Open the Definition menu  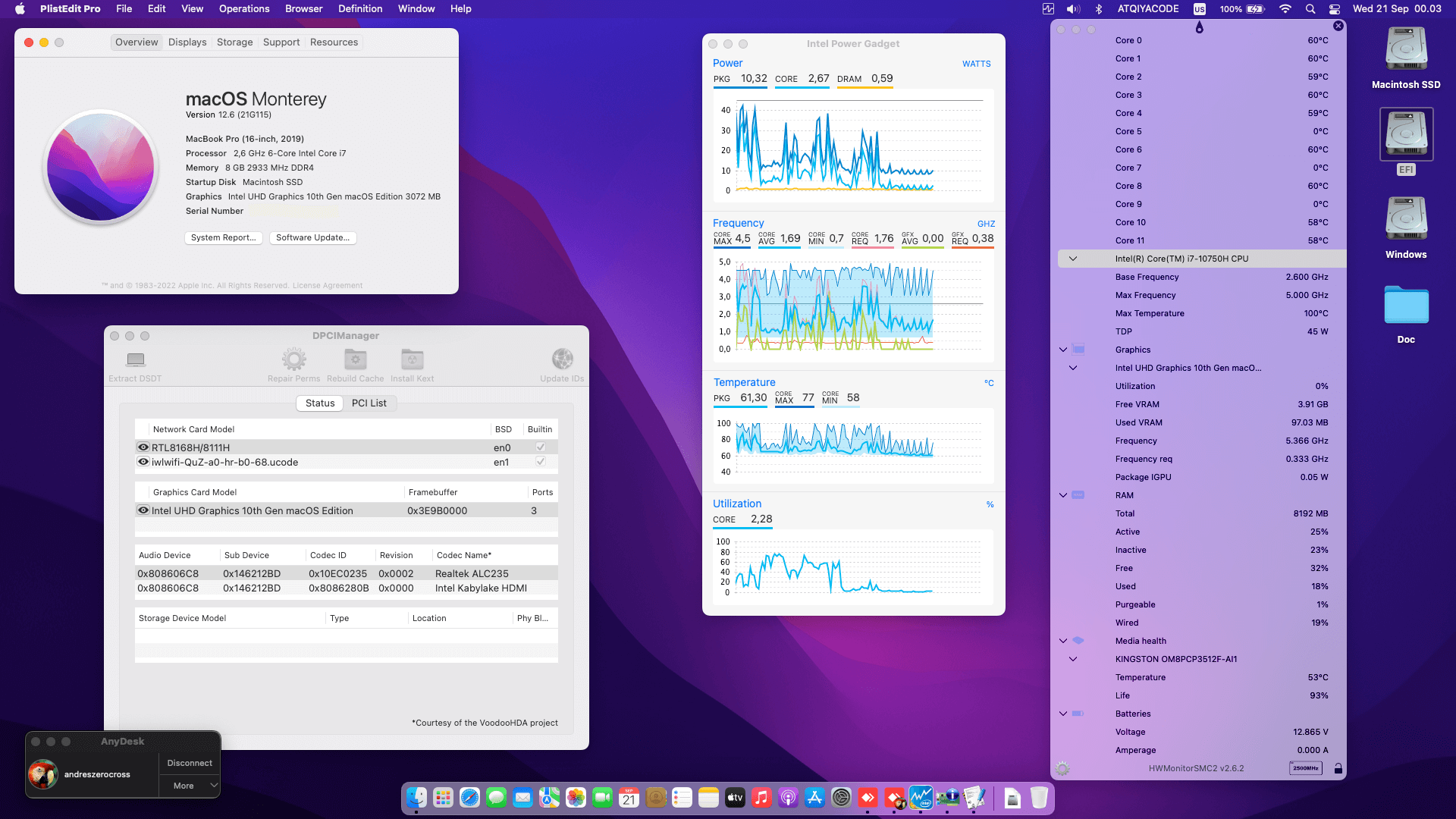[360, 9]
